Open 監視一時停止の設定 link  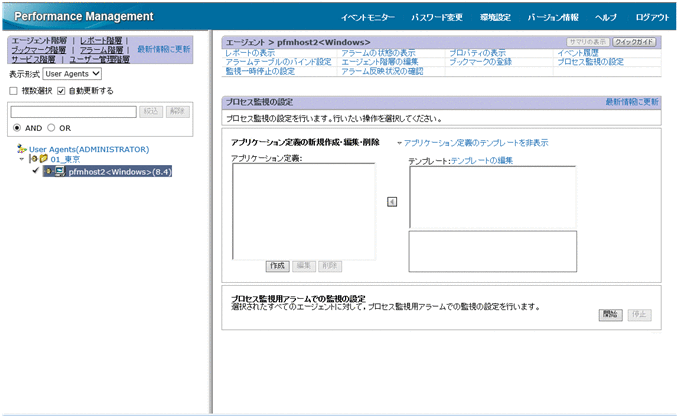260,71
